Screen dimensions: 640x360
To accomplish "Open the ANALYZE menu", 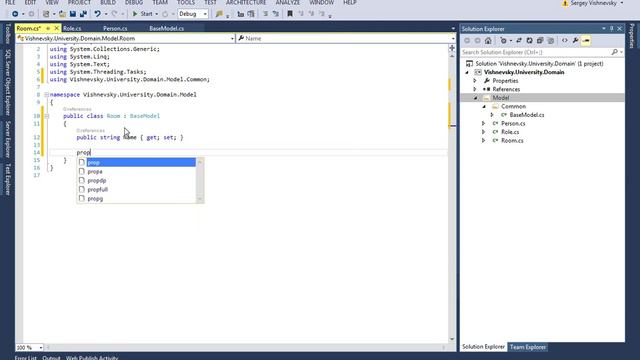I will pos(288,2).
